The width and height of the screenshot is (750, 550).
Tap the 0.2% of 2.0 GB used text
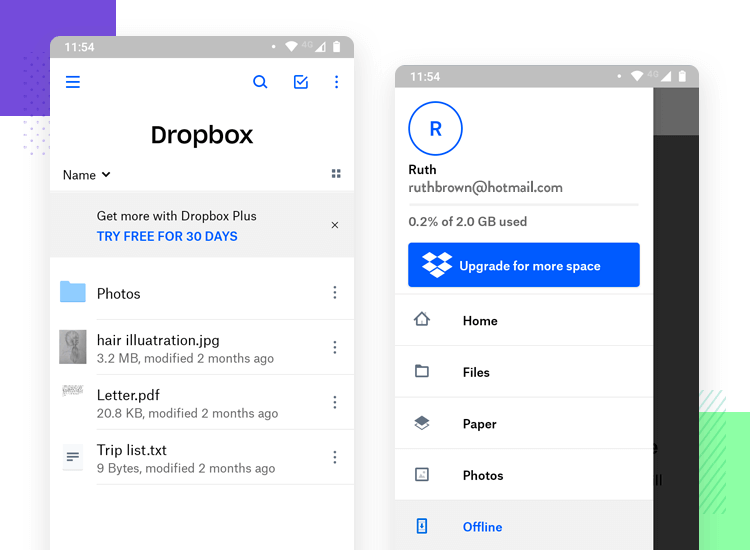click(x=468, y=222)
